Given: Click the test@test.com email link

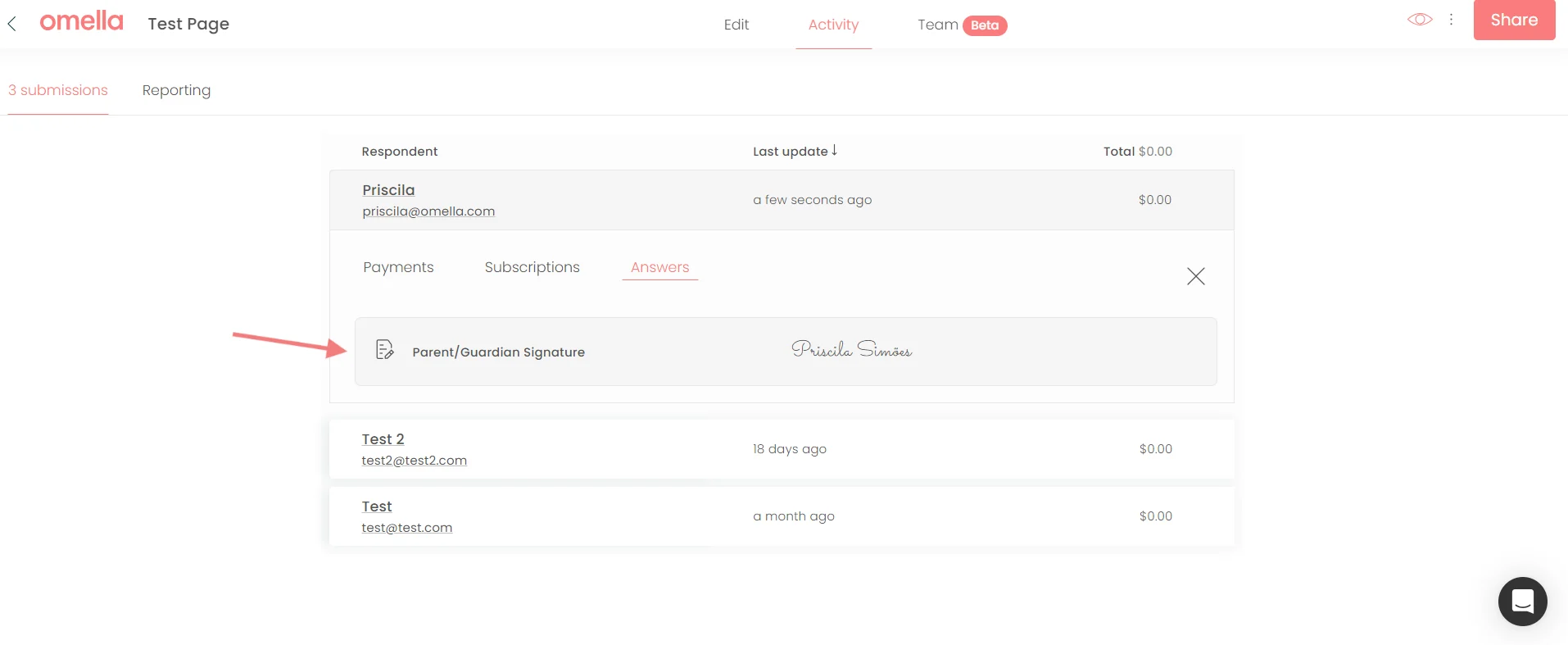Looking at the screenshot, I should [x=407, y=528].
